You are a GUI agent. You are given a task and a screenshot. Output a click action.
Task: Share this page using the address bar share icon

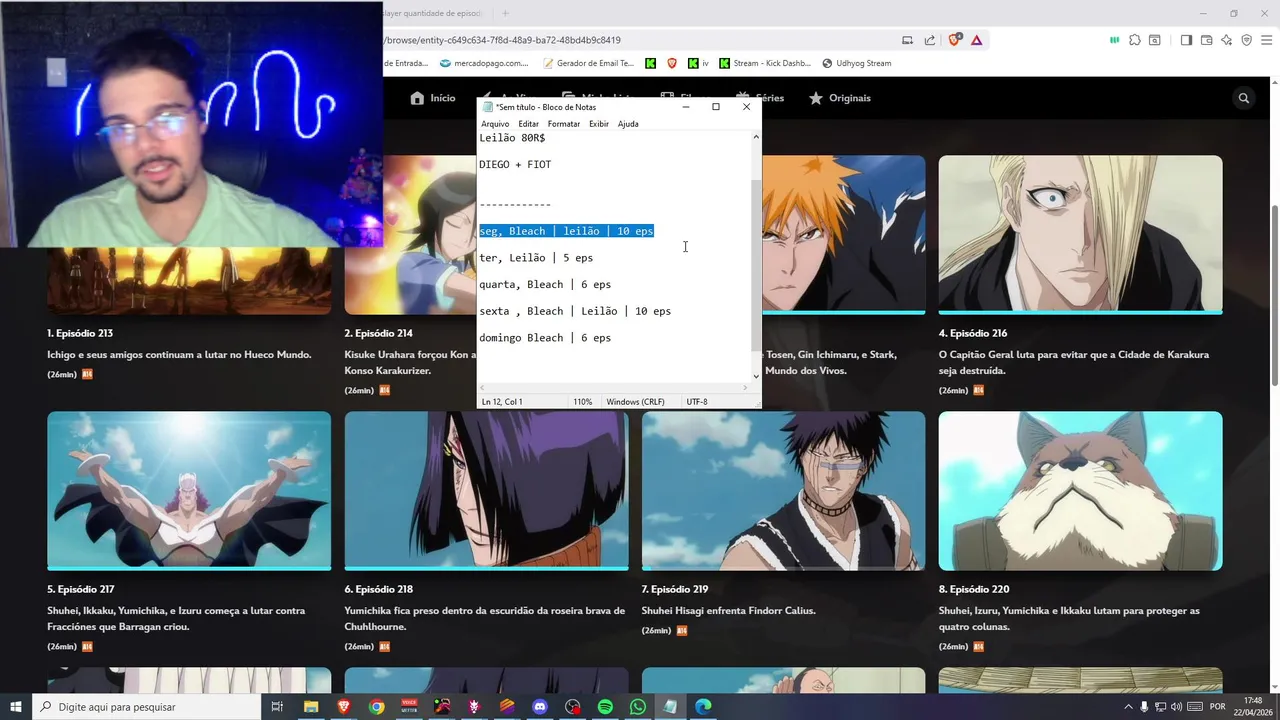point(929,40)
